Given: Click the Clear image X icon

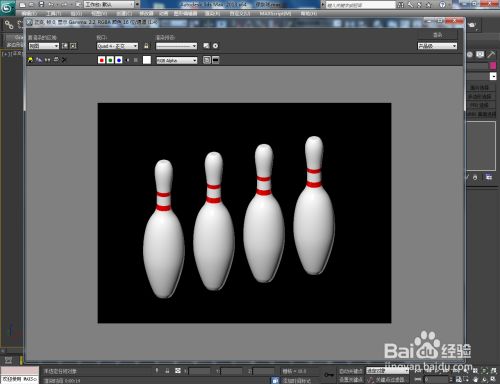Looking at the screenshot, I should pyautogui.click(x=64, y=60).
